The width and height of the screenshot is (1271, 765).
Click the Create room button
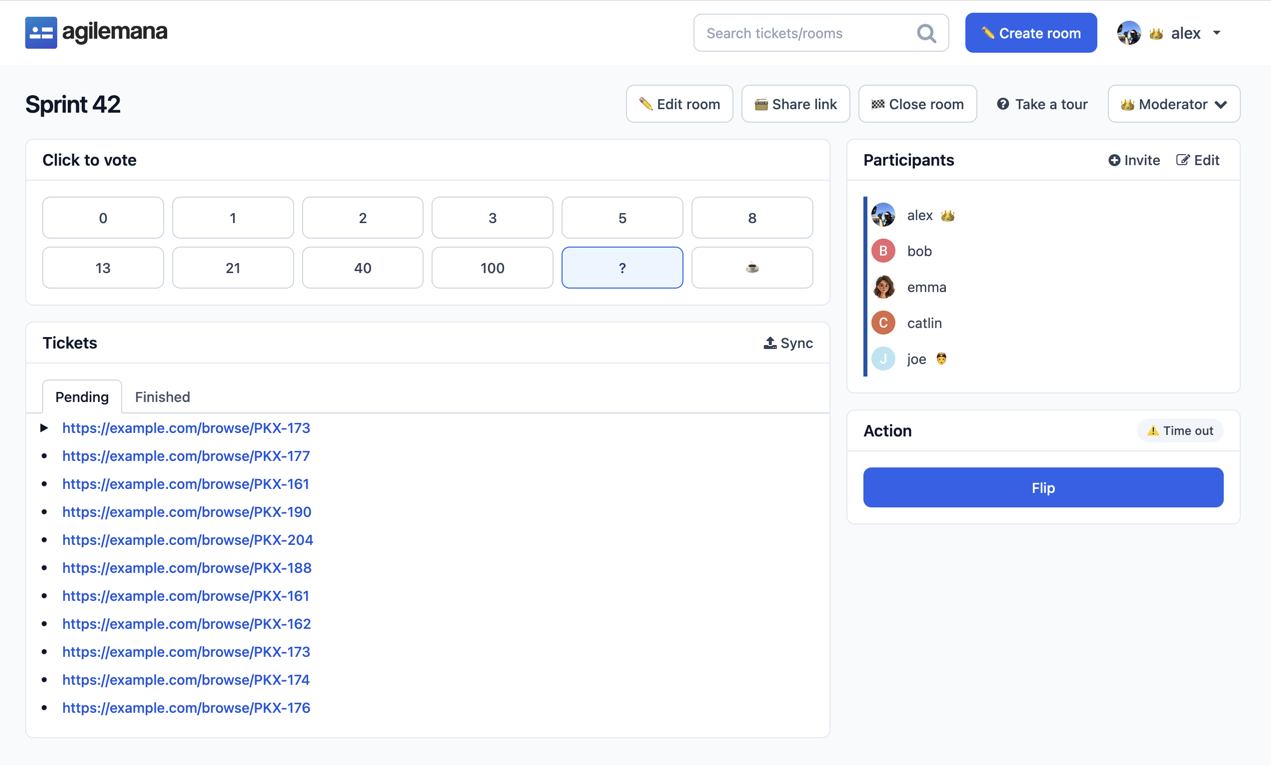coord(1031,33)
